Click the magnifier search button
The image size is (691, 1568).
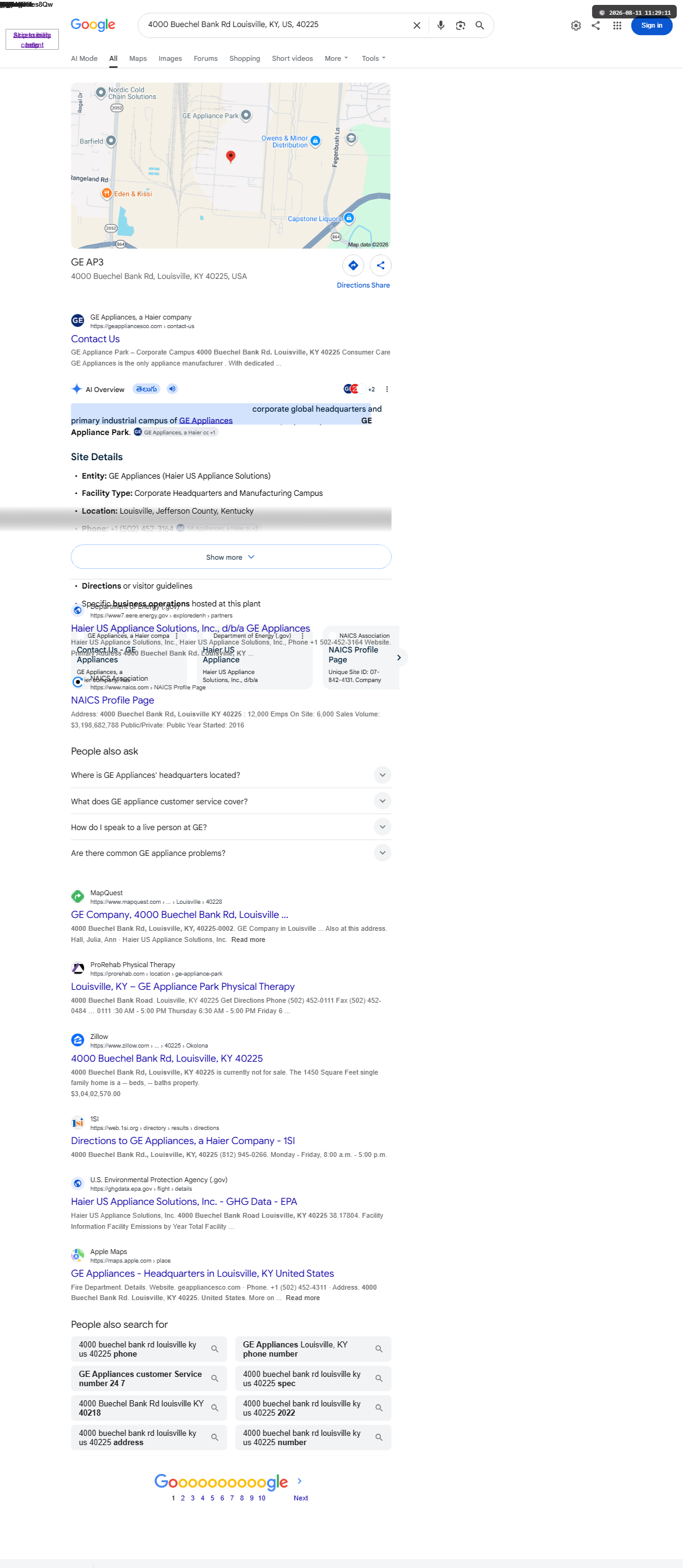click(x=480, y=25)
